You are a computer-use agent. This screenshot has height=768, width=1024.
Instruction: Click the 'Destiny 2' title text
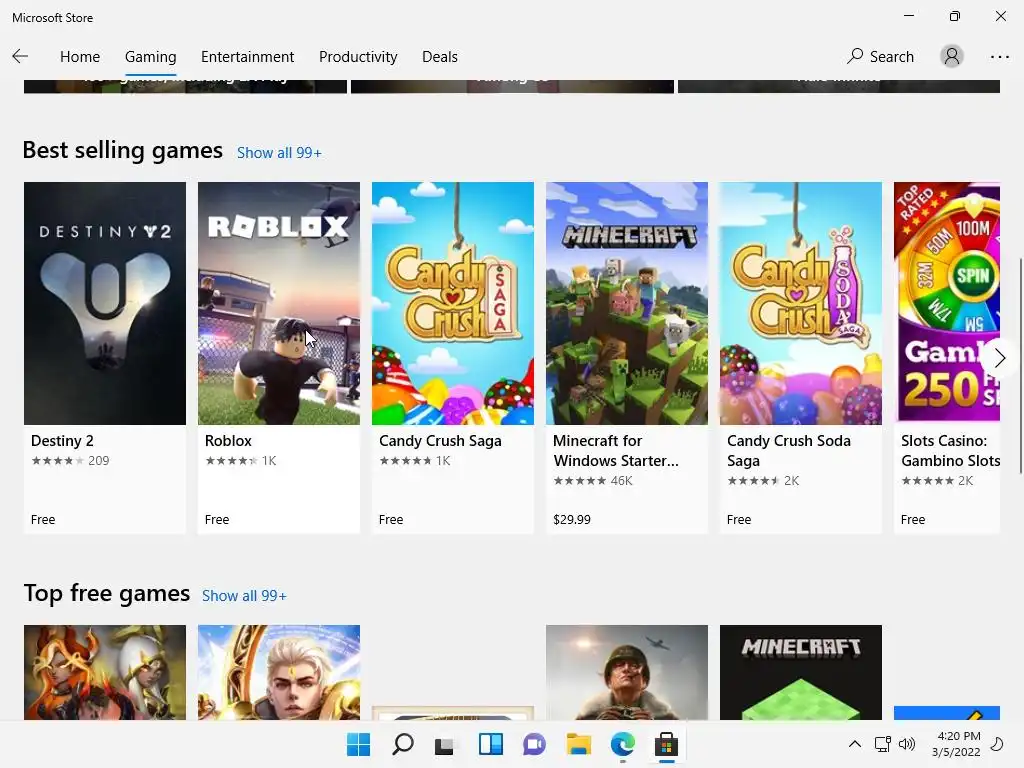[x=62, y=441]
